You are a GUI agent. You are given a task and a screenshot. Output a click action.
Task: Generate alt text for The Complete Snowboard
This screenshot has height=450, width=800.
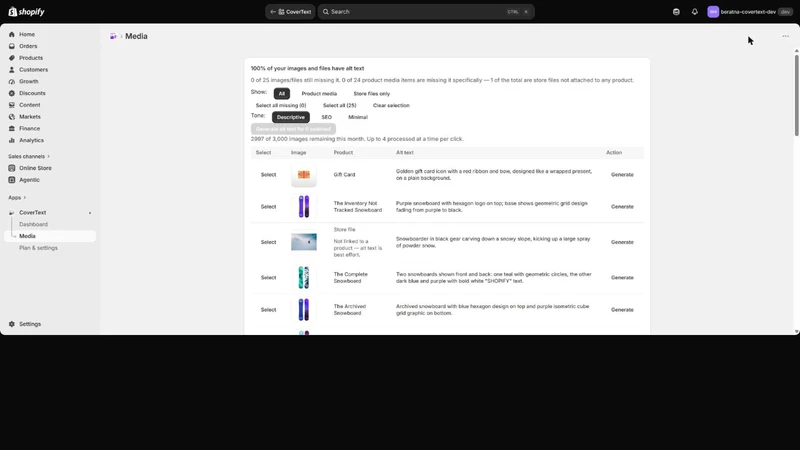622,278
